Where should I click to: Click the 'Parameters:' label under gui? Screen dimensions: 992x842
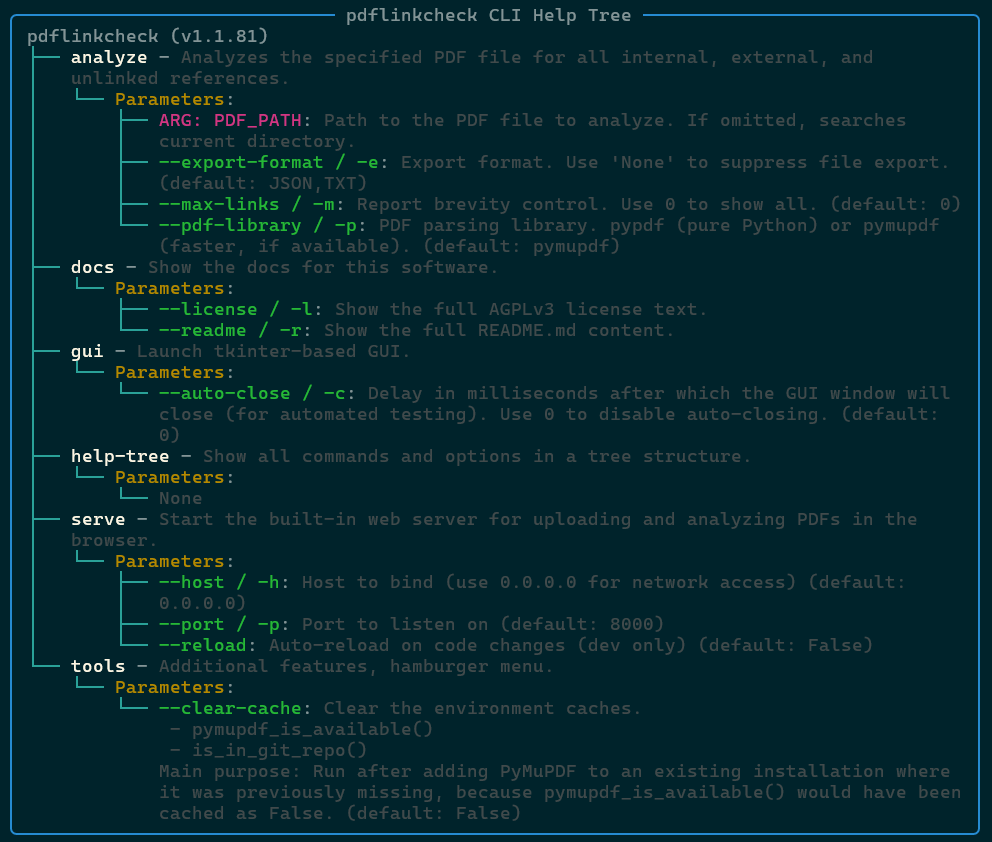click(x=174, y=372)
